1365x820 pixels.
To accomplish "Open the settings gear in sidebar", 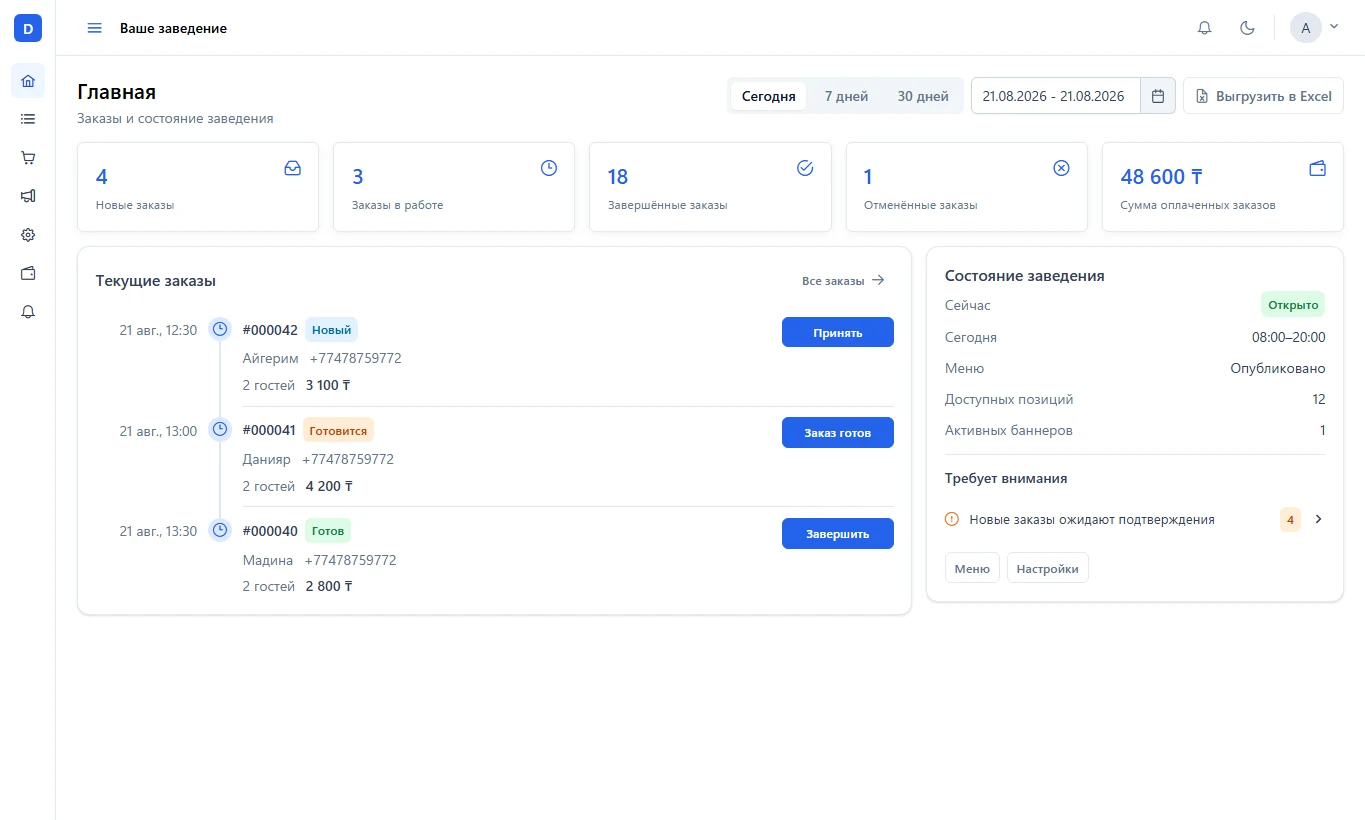I will [x=28, y=235].
